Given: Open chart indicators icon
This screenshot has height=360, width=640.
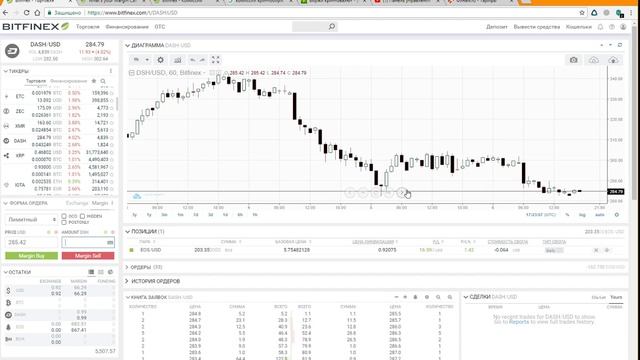Looking at the screenshot, I should coord(178,60).
